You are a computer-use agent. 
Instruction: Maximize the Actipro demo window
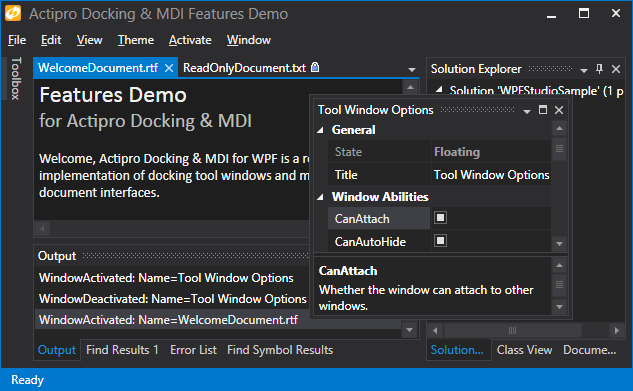tap(584, 13)
